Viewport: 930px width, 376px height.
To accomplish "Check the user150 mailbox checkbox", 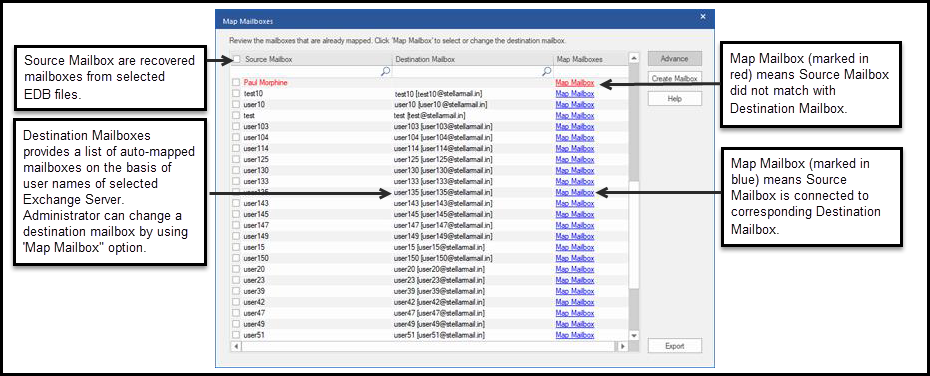I will 236,258.
